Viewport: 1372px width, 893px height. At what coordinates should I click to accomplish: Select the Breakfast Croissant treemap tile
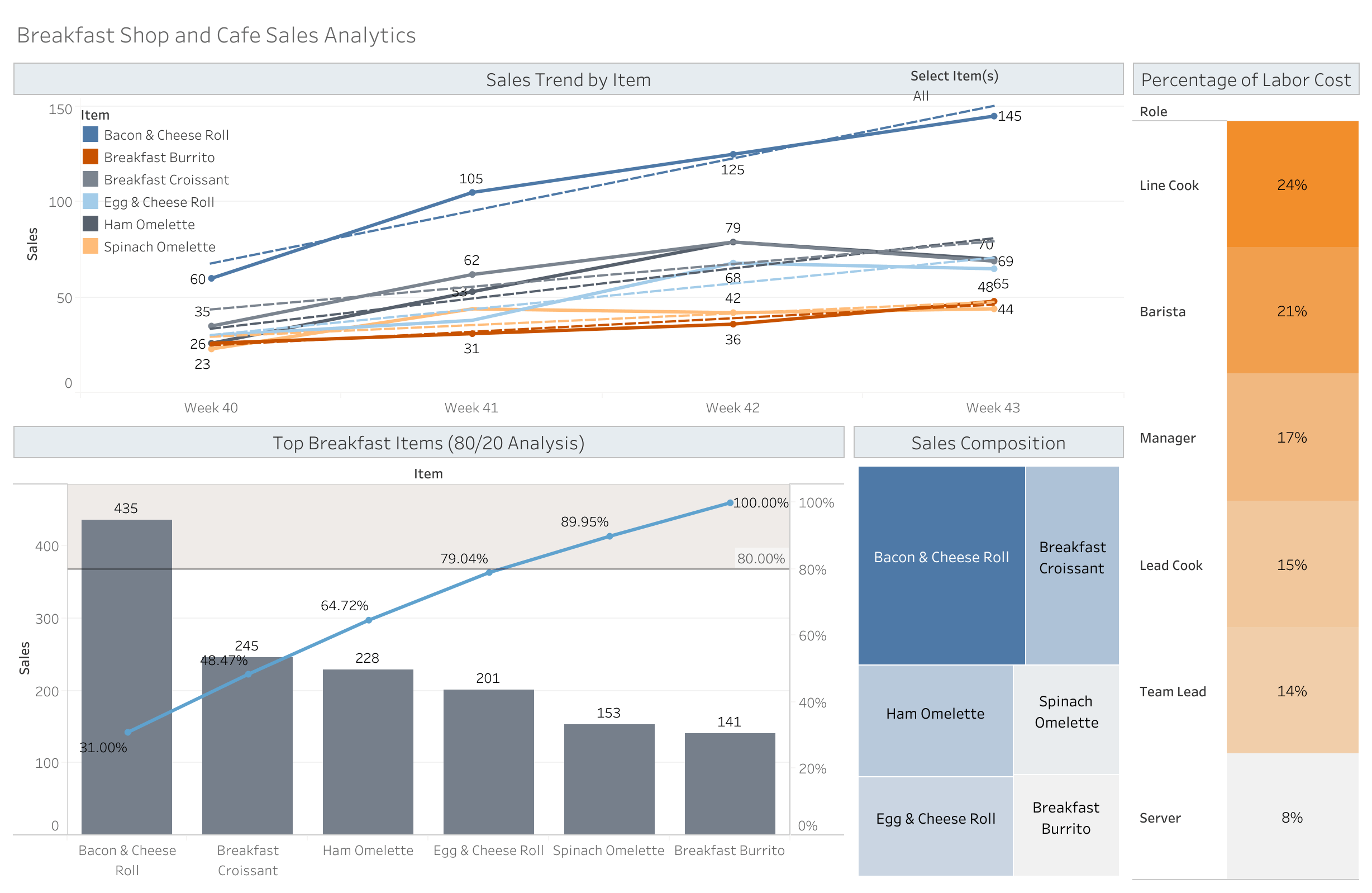click(x=1071, y=565)
